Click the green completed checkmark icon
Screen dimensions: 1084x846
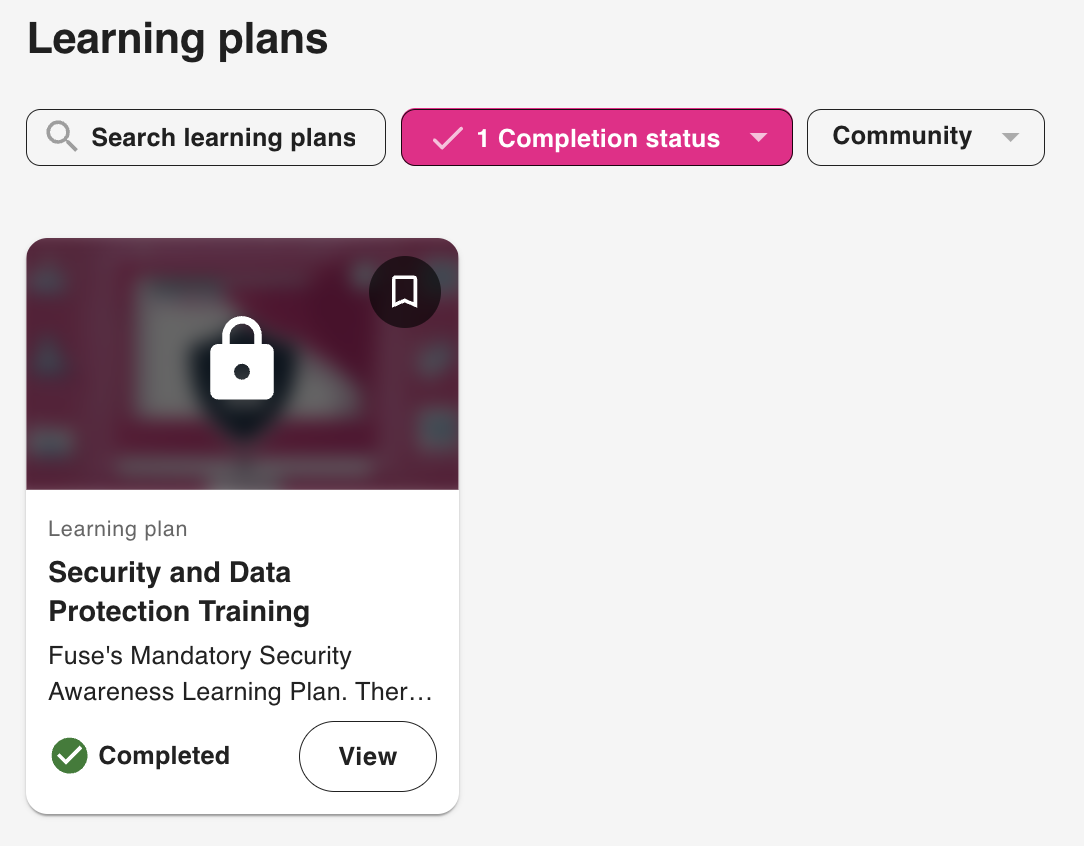tap(69, 756)
